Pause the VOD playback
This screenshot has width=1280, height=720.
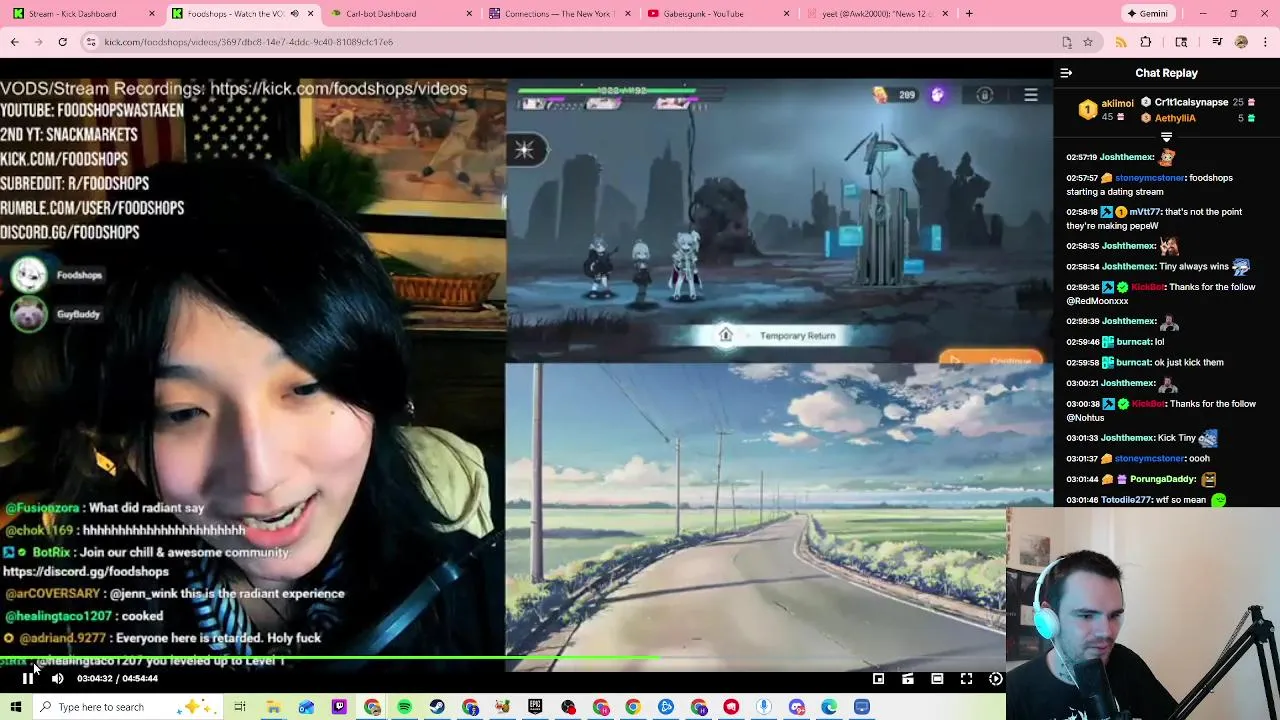[x=27, y=678]
